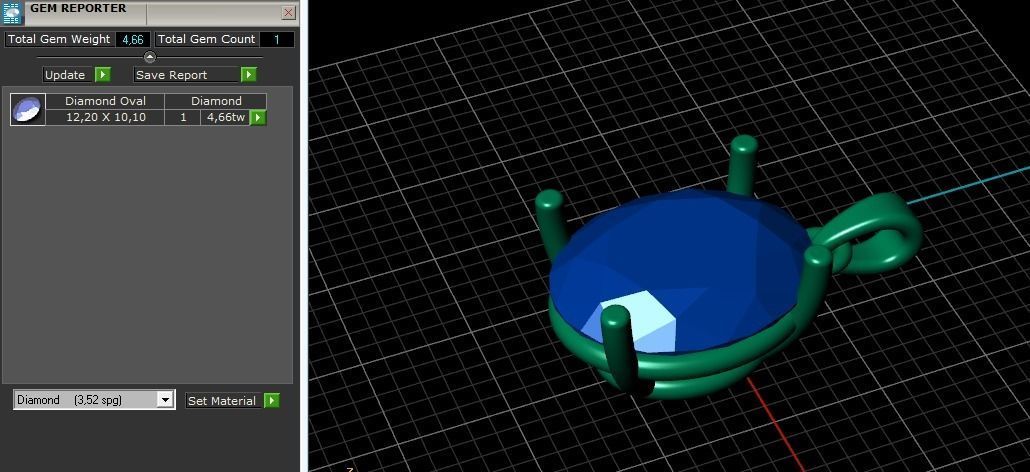This screenshot has height=472, width=1030.
Task: Click the Gem Reporter panel icon
Action: [13, 12]
